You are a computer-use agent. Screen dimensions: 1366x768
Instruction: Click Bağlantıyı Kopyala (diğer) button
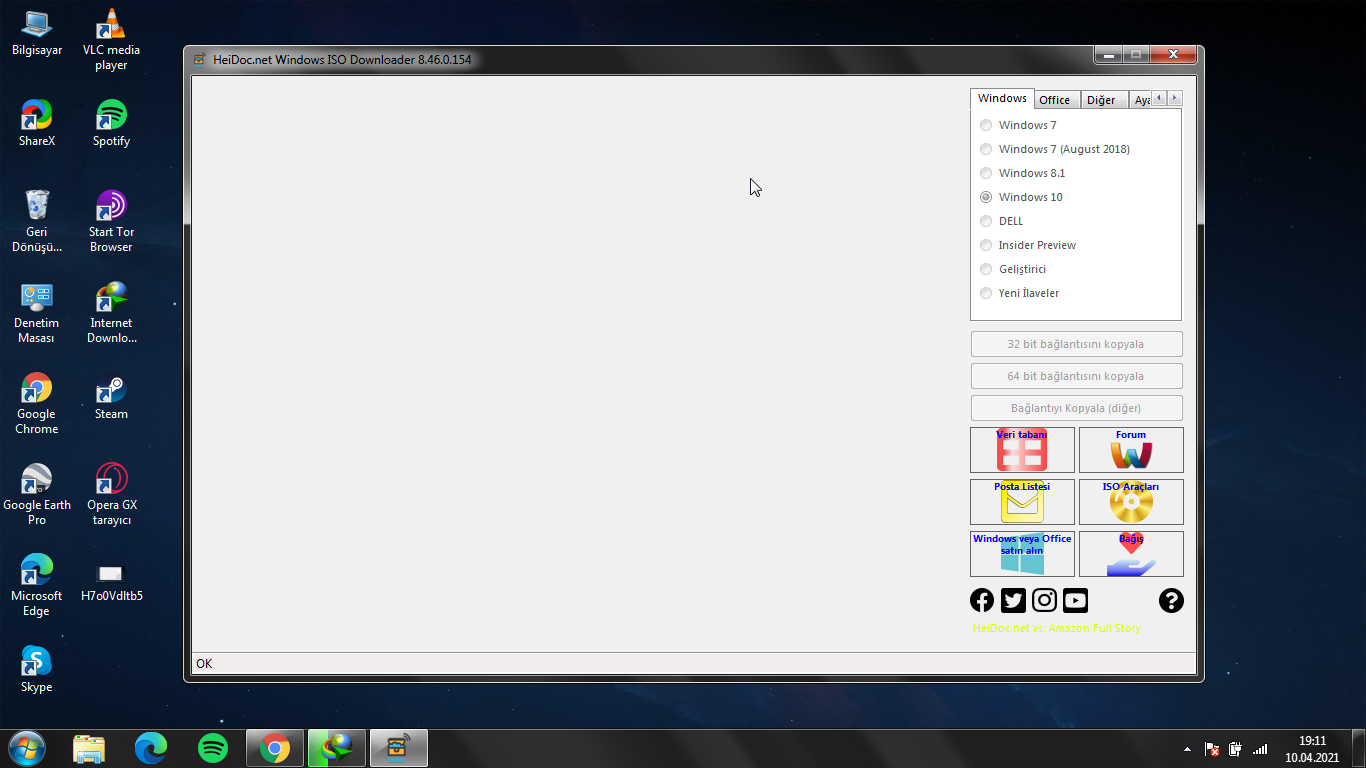(1076, 408)
